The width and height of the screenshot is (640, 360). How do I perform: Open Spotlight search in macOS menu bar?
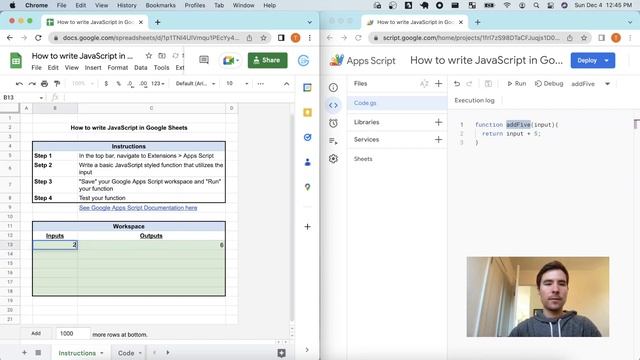click(536, 5)
